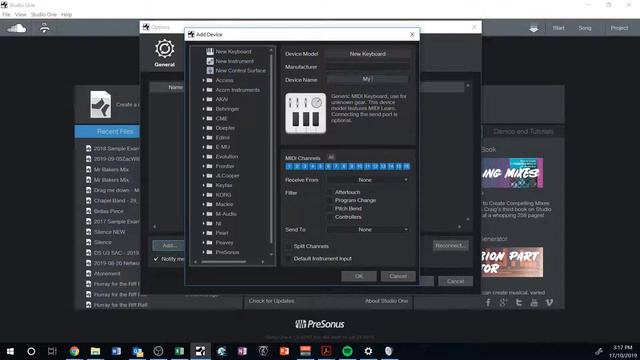Select the New Instrument device icon
Viewport: 640px width, 360px height.
(210, 61)
